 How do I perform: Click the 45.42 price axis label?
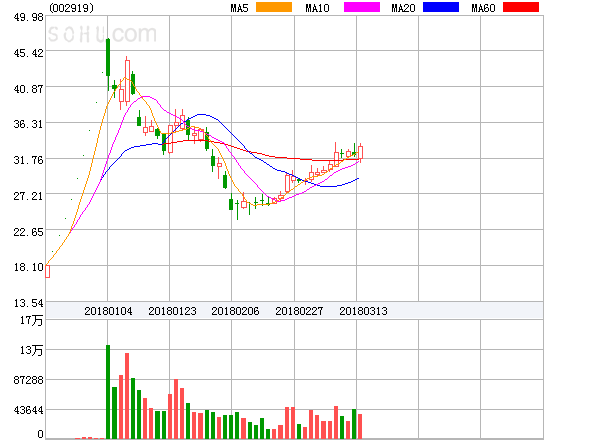(29, 53)
